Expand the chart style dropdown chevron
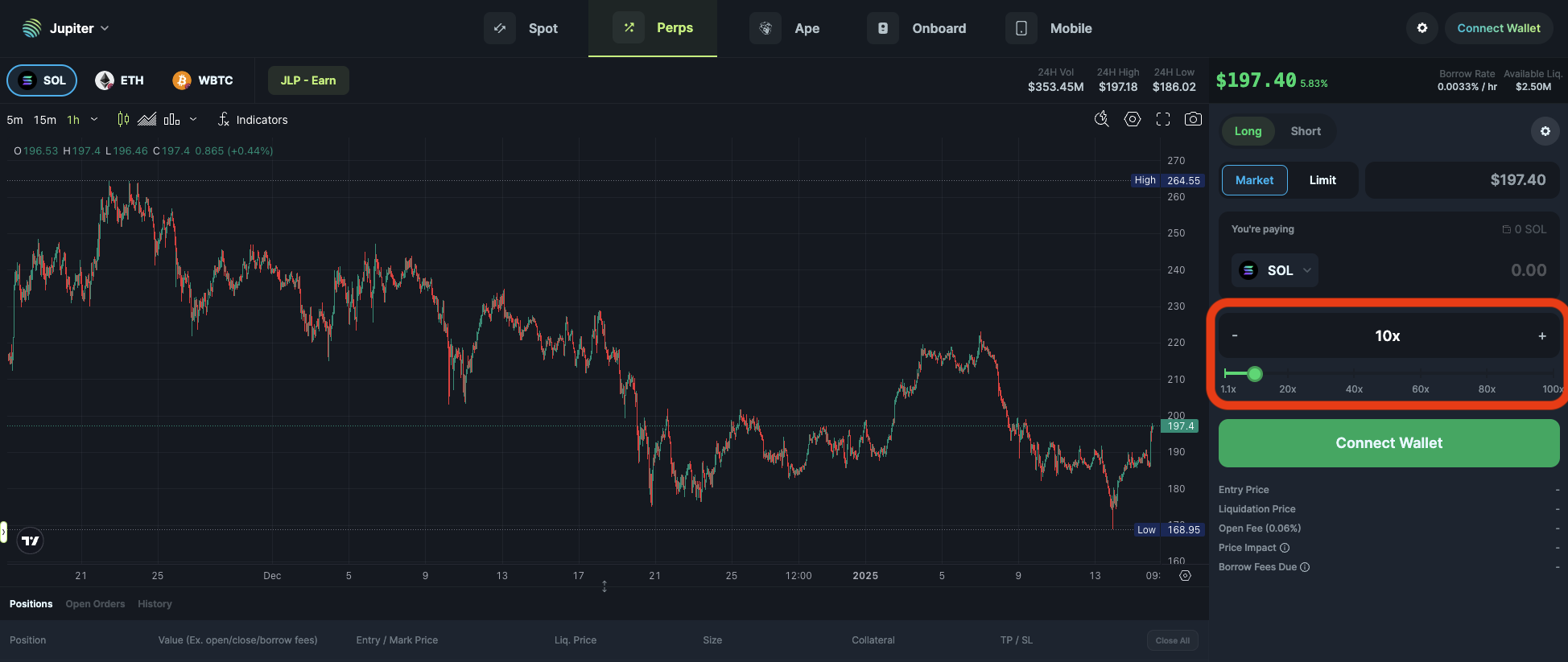1568x662 pixels. [x=193, y=119]
